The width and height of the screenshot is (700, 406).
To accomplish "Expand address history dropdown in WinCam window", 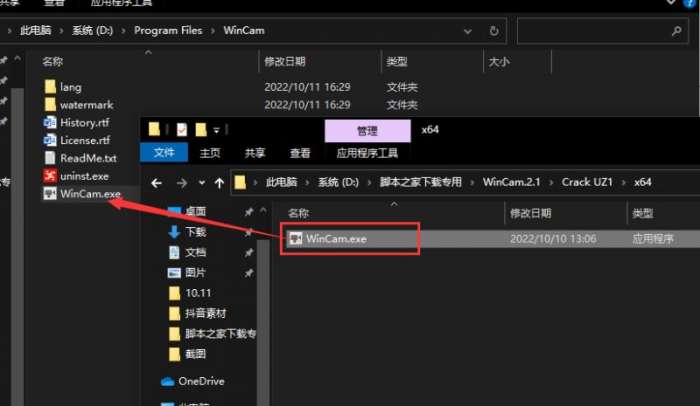I will (x=467, y=31).
